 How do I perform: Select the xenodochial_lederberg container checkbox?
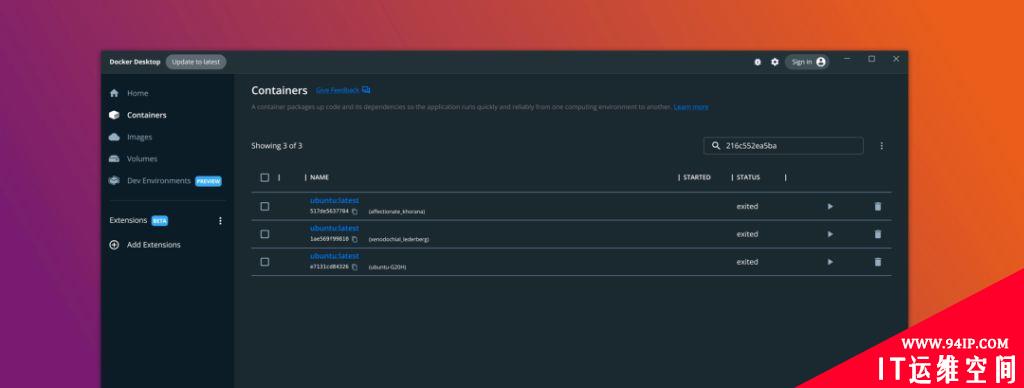click(264, 234)
